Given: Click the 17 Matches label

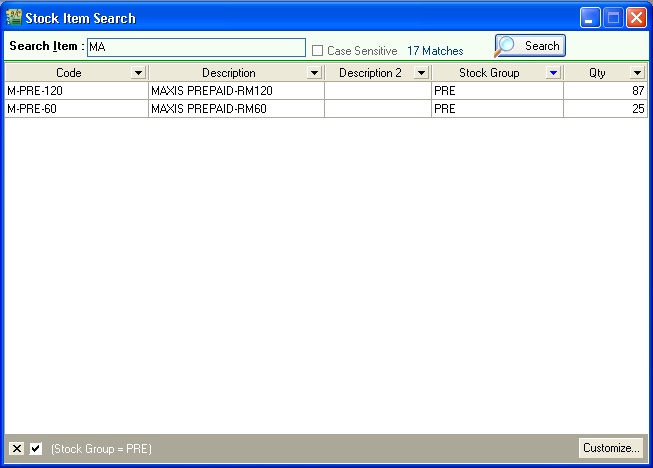Looking at the screenshot, I should click(435, 51).
